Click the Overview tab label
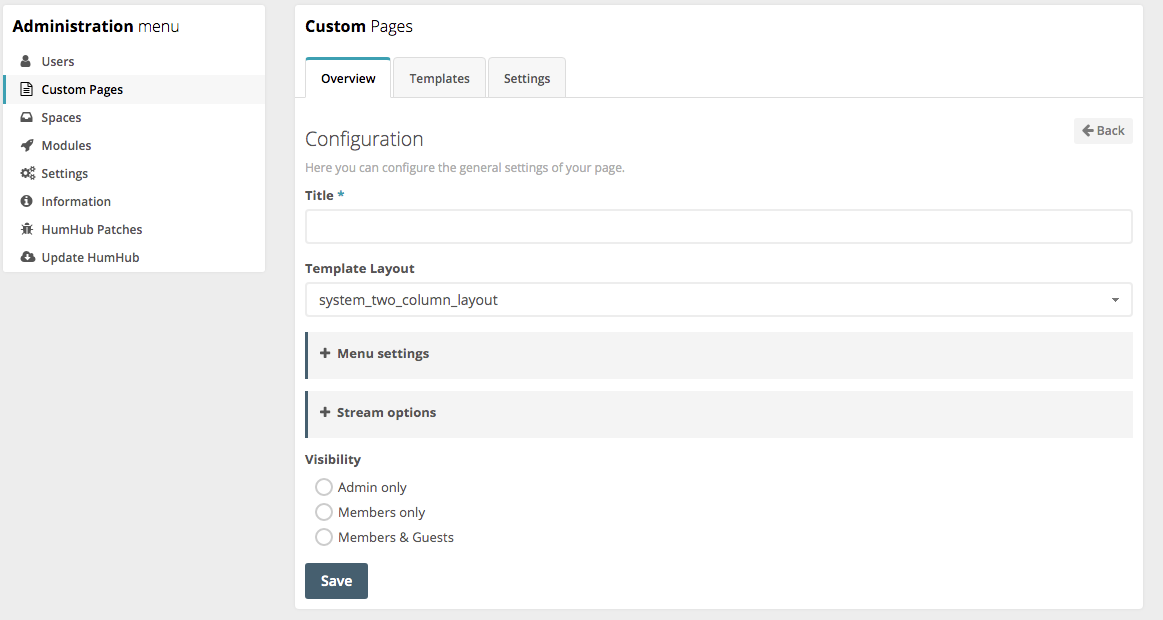The image size is (1163, 620). coord(347,77)
